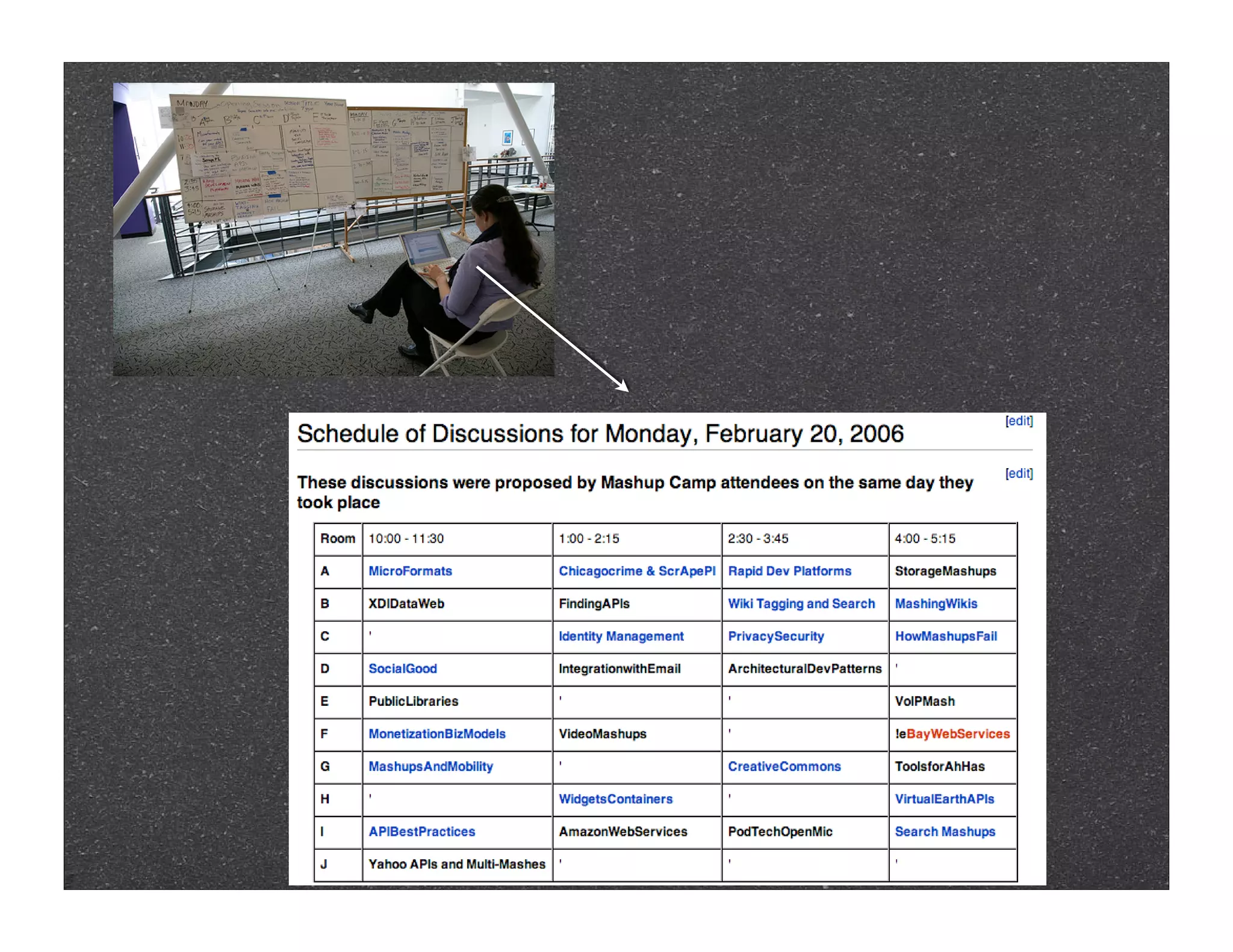
Task: Click edit link beside discussions subheading
Action: tap(1019, 473)
